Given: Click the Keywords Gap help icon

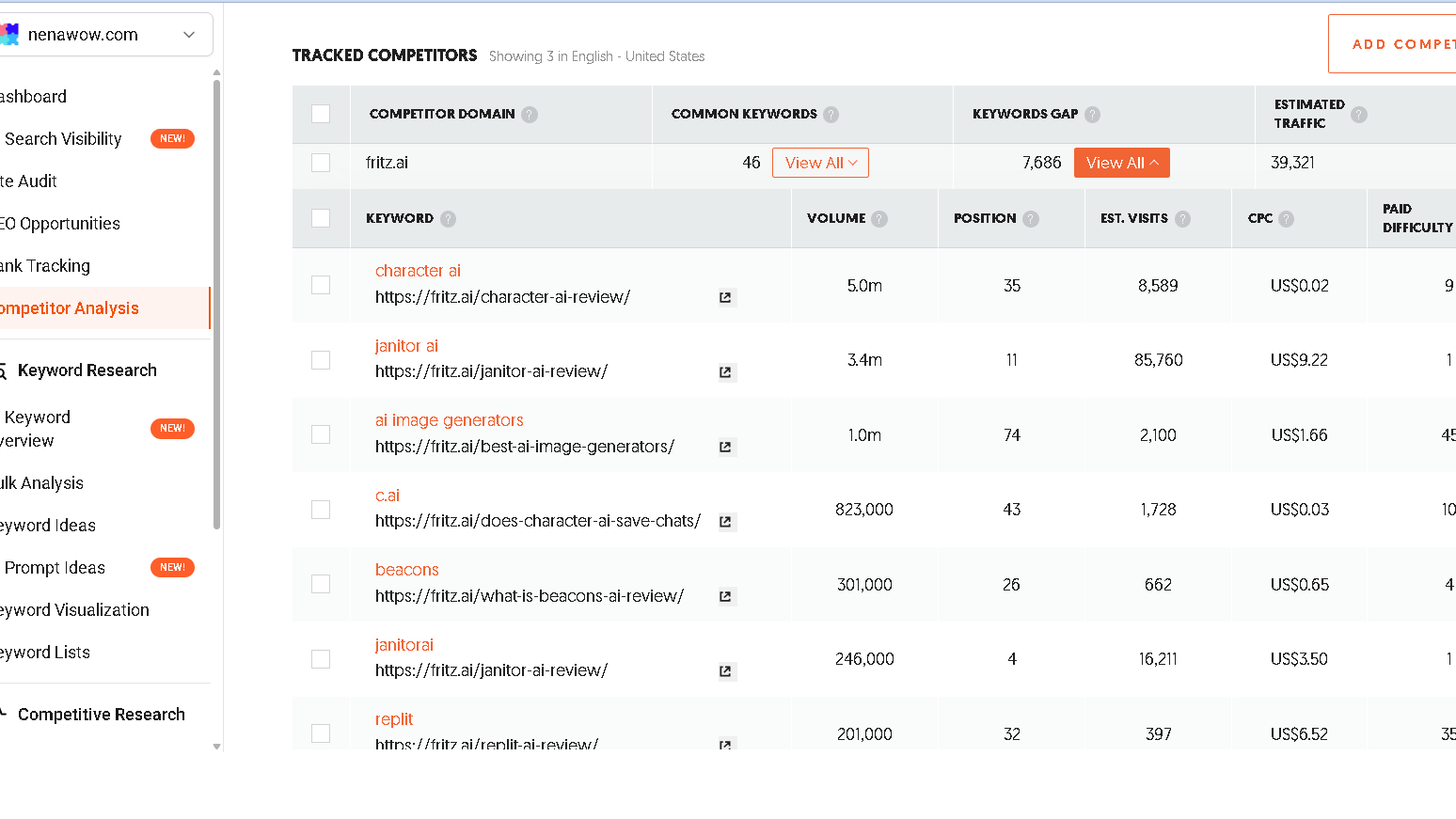Looking at the screenshot, I should click(1092, 114).
